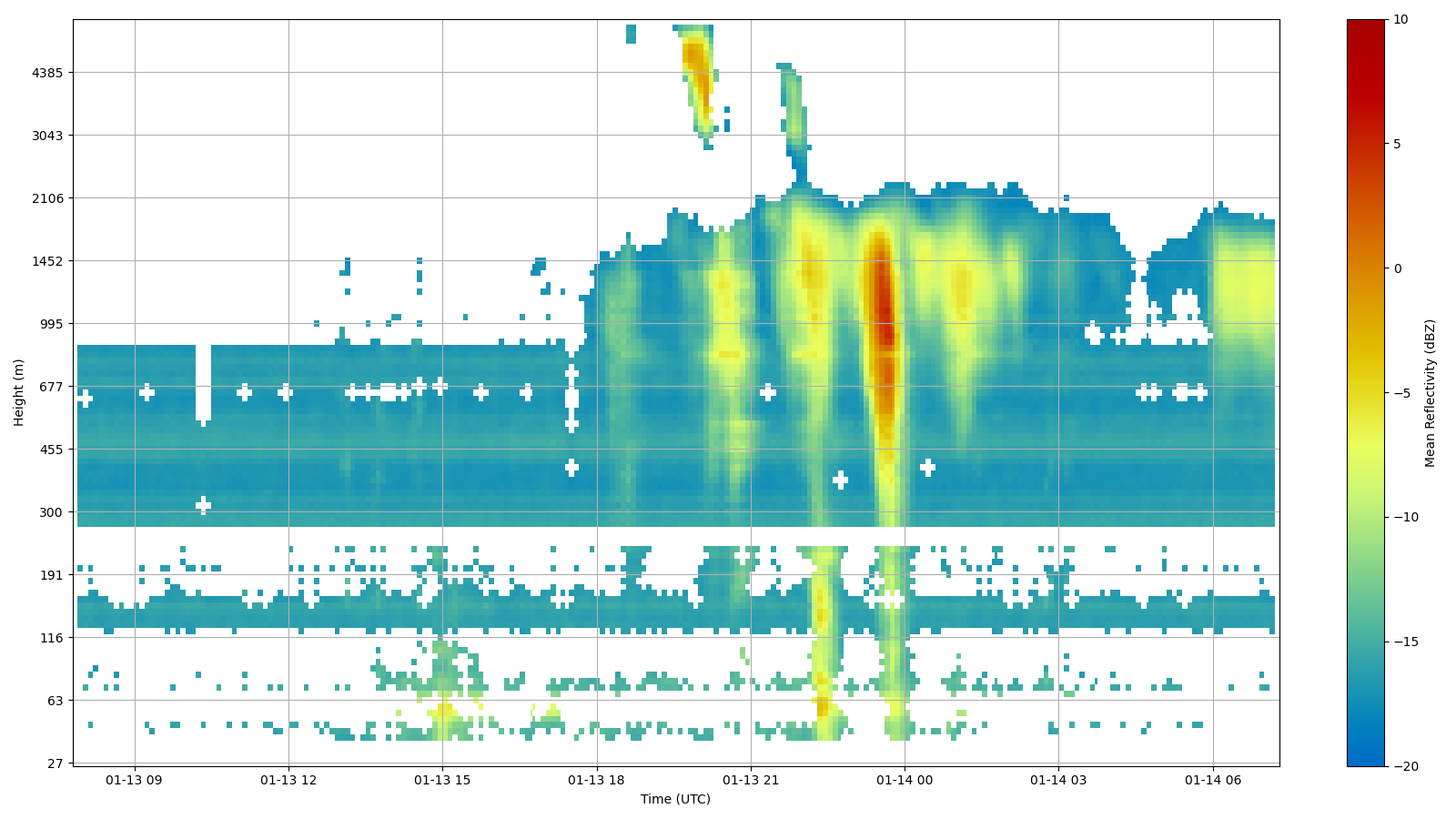
Task: Click the '01-14 06' time tick label
Action: click(1213, 780)
